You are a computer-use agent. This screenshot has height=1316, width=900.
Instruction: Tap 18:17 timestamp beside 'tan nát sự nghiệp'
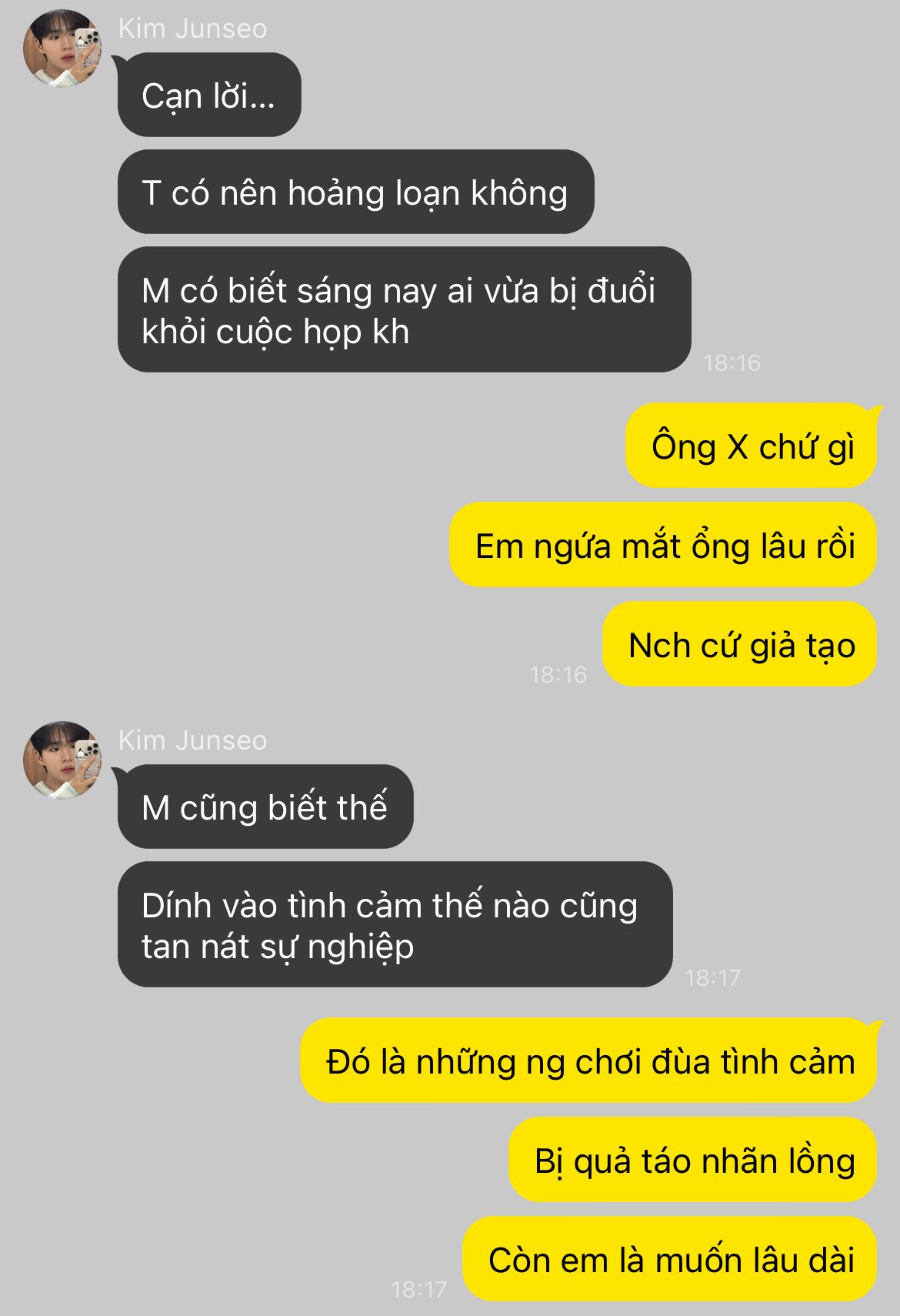[712, 978]
